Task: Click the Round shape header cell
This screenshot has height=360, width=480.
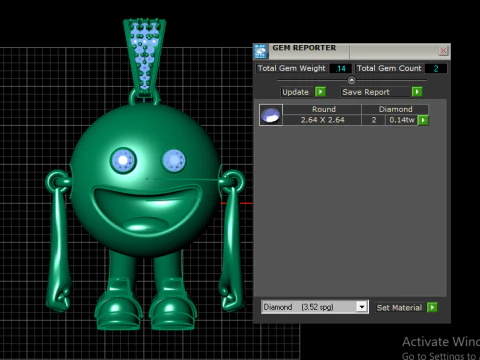Action: pyautogui.click(x=322, y=109)
